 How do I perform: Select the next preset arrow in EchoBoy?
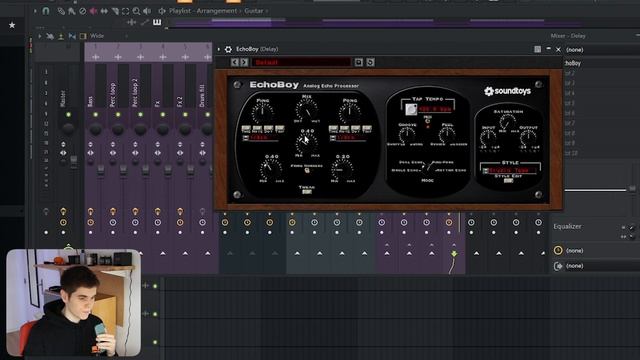[244, 62]
